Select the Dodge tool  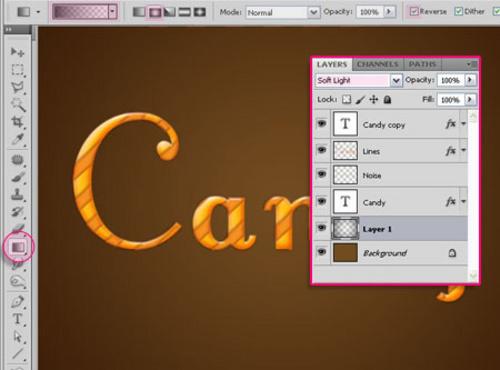[17, 282]
